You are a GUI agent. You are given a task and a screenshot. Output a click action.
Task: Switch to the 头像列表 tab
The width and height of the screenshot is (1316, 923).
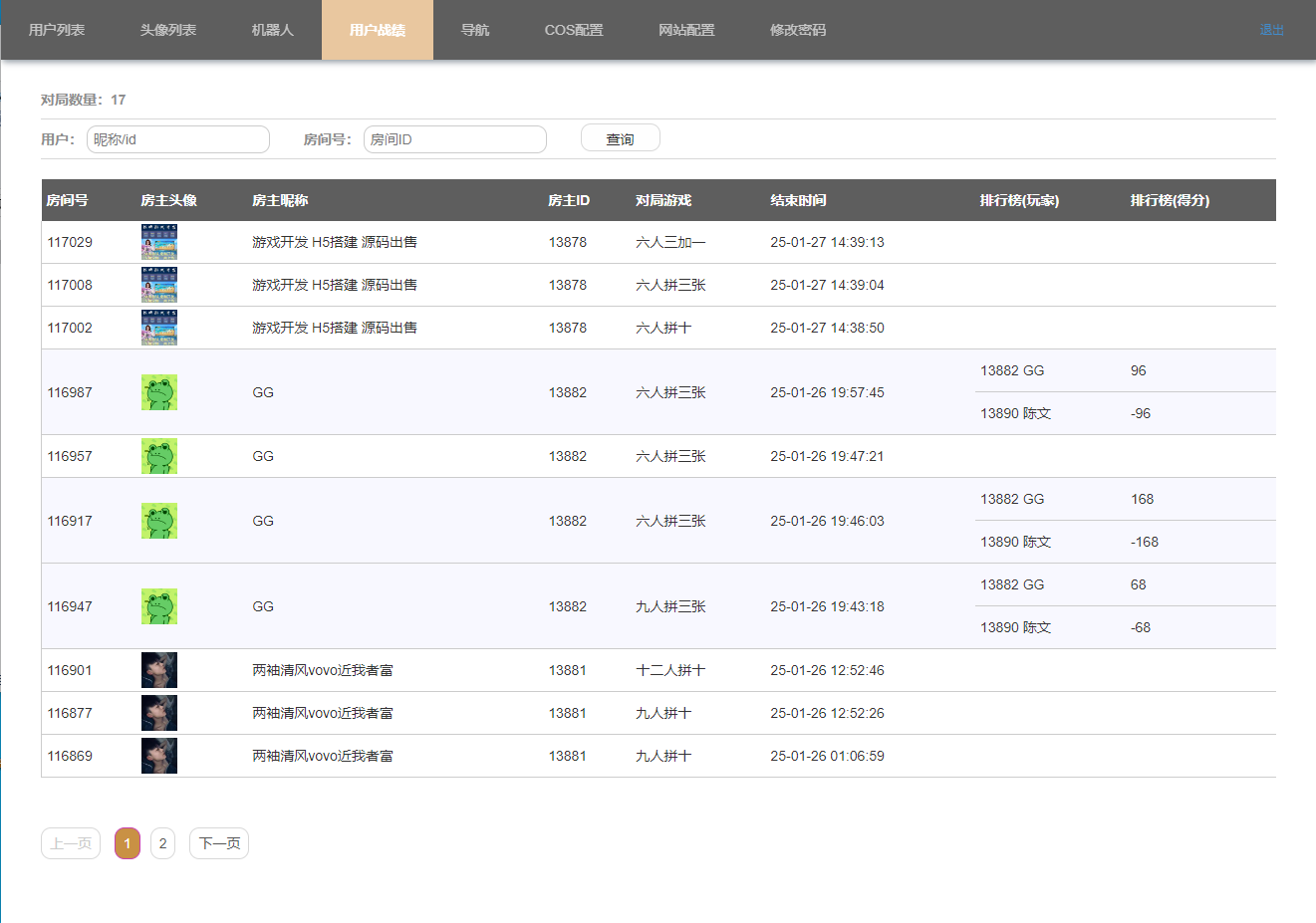[x=168, y=30]
